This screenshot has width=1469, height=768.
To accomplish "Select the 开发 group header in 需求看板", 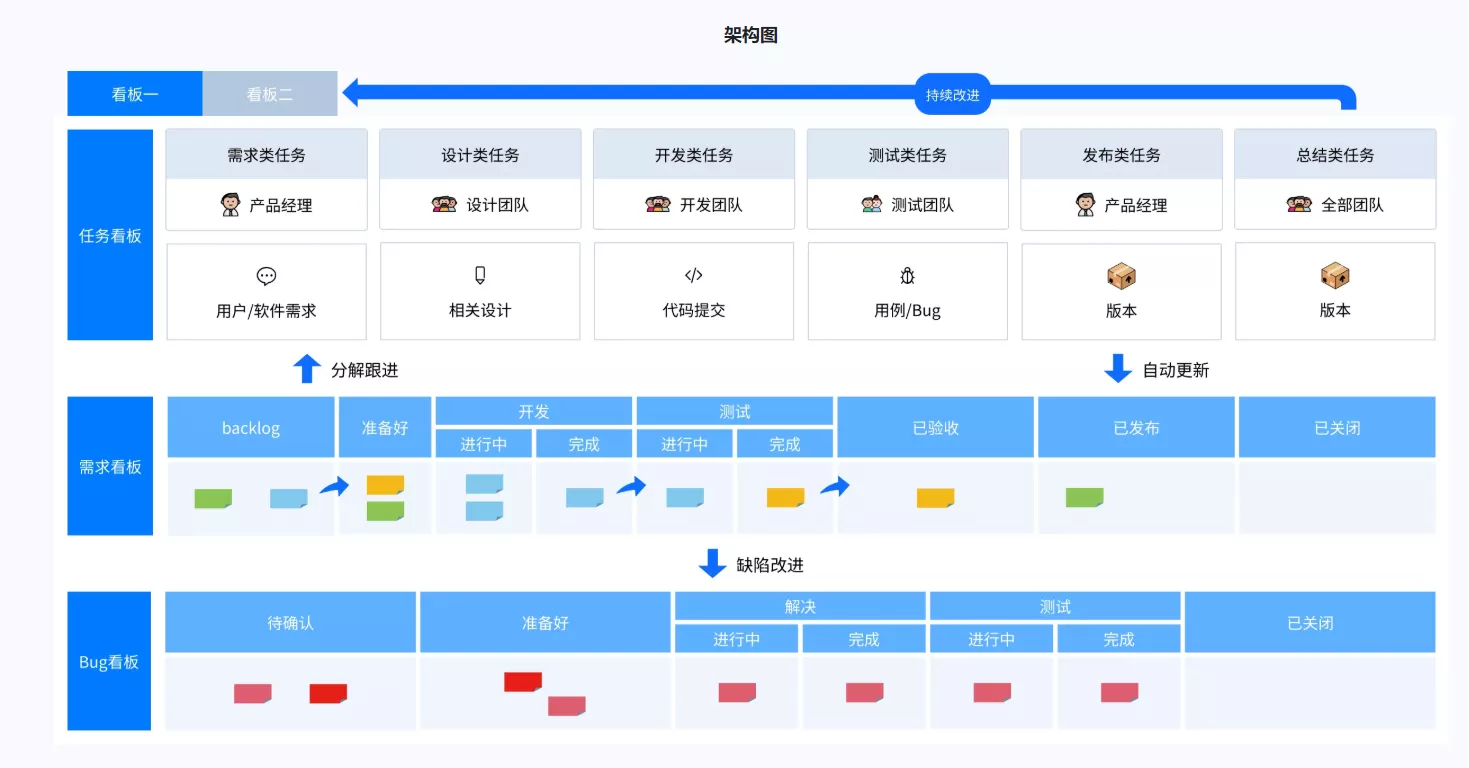I will click(x=534, y=411).
